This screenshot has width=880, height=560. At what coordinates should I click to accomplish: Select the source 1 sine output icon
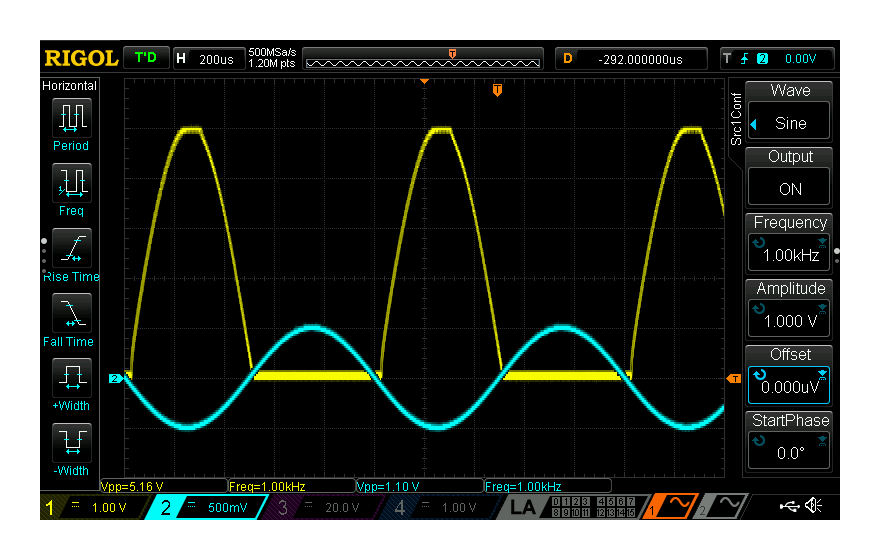coord(671,507)
